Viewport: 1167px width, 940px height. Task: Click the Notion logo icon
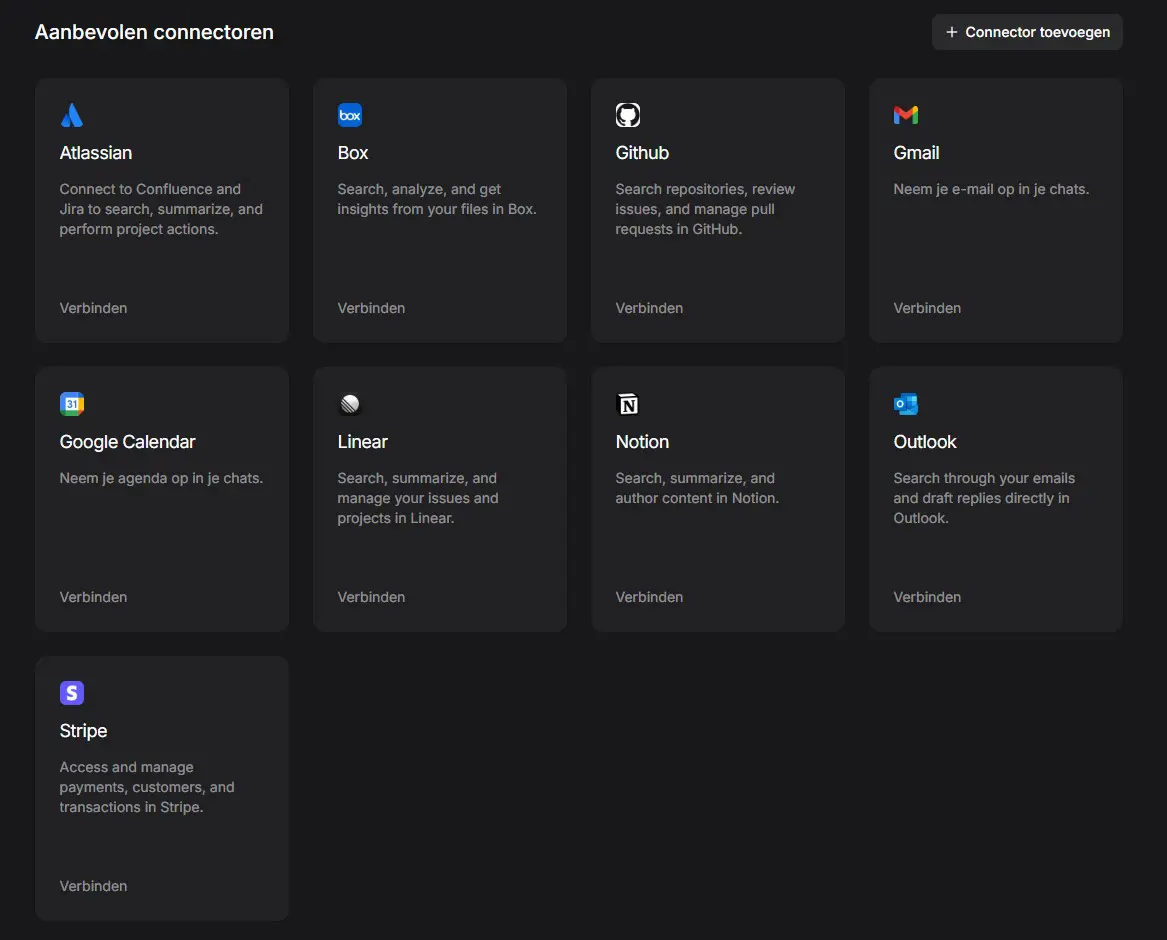627,404
